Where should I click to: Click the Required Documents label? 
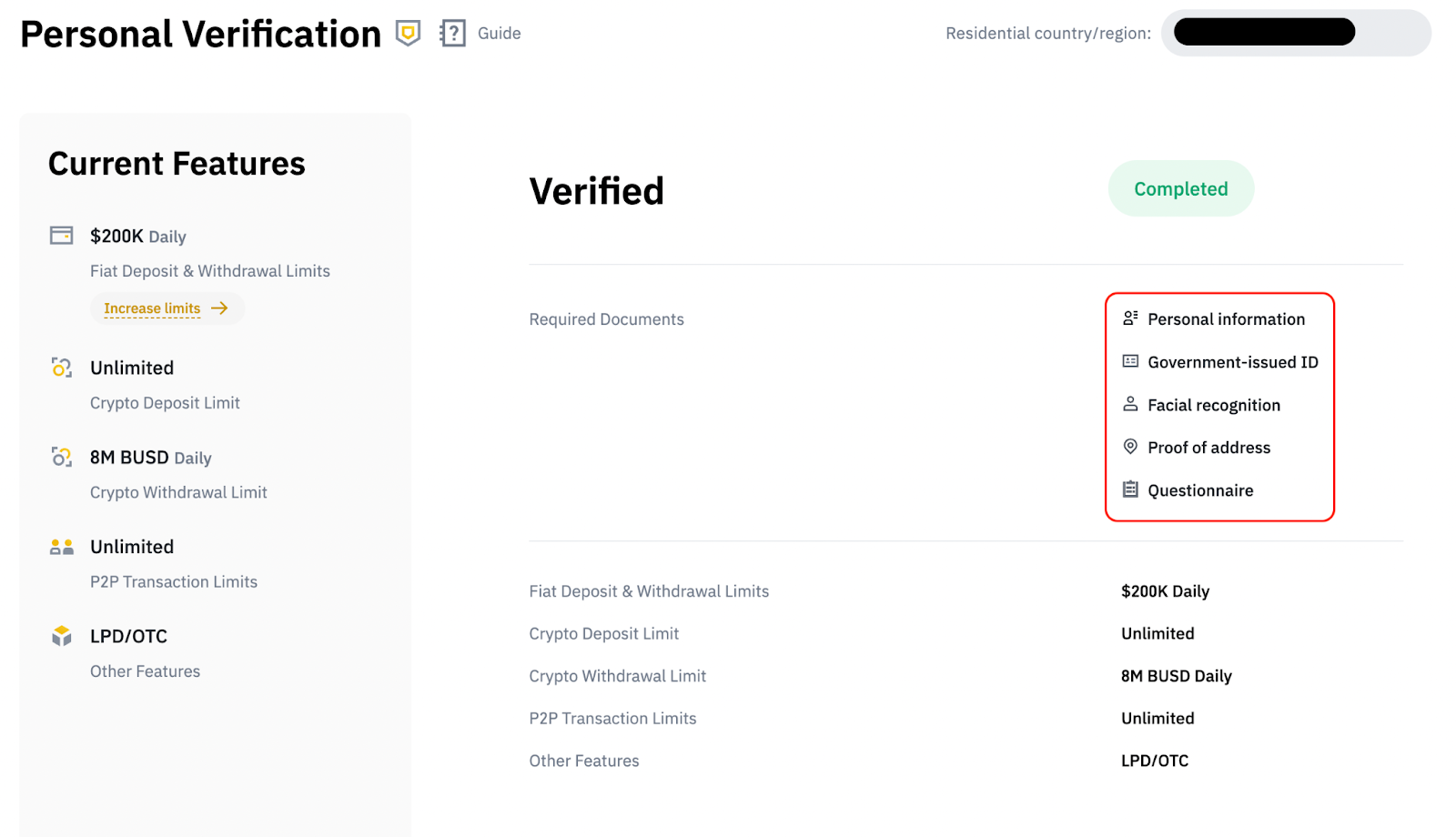[606, 318]
